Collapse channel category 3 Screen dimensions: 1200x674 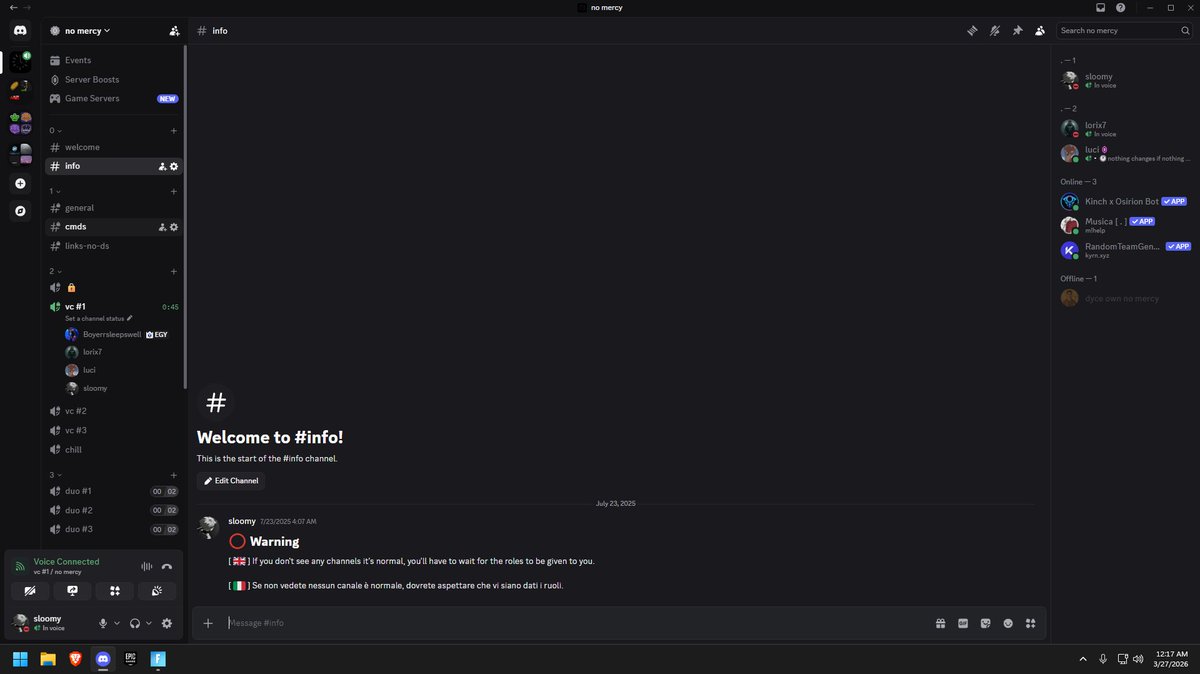click(x=55, y=475)
